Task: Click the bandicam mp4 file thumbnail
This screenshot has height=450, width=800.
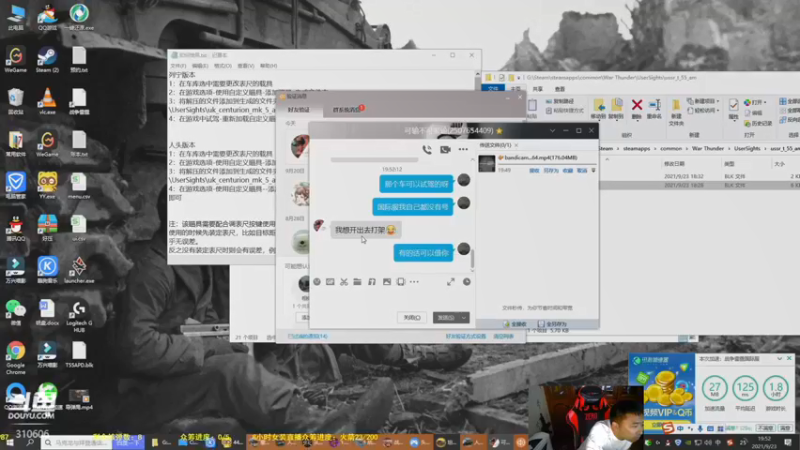Action: click(487, 163)
